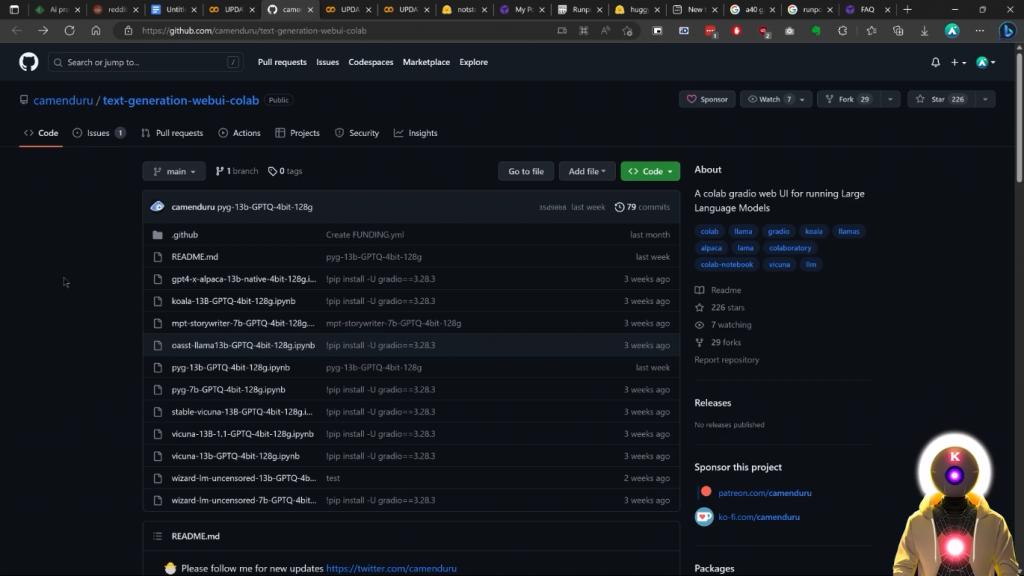The height and width of the screenshot is (576, 1024).
Task: Expand the Watch options dropdown
Action: click(802, 99)
